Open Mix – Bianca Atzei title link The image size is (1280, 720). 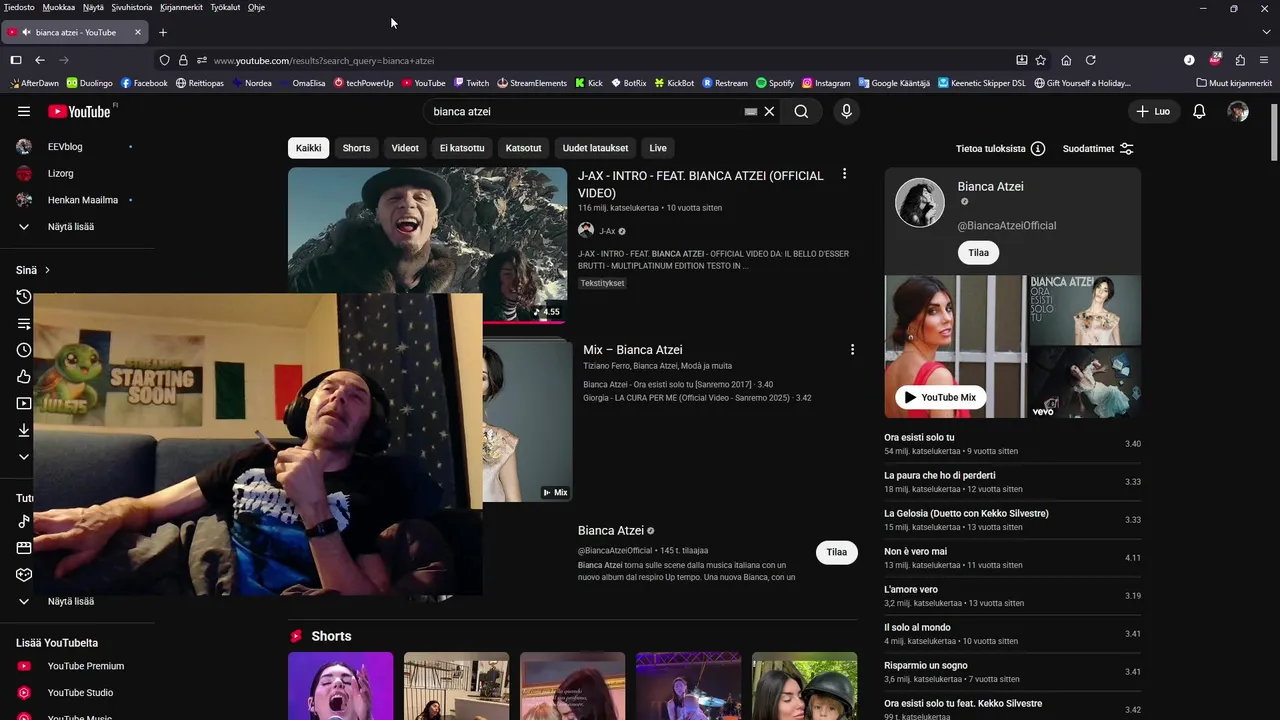[x=633, y=350]
